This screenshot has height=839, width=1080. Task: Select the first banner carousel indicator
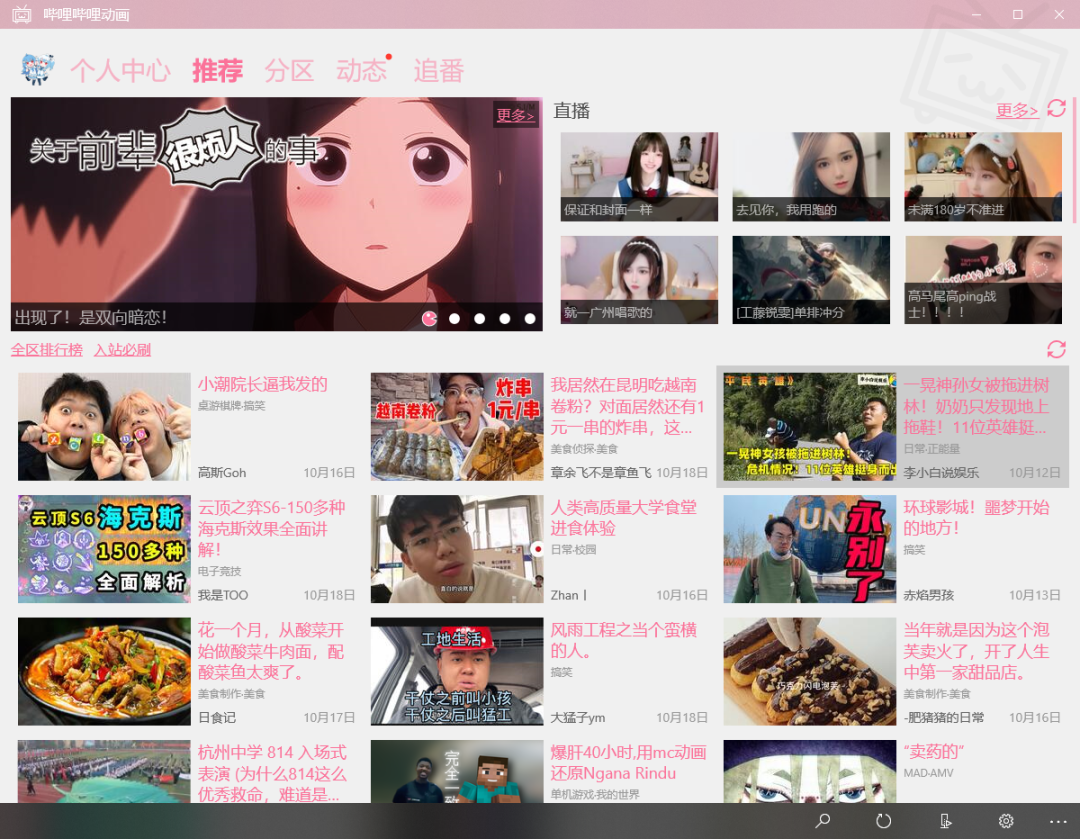(429, 318)
